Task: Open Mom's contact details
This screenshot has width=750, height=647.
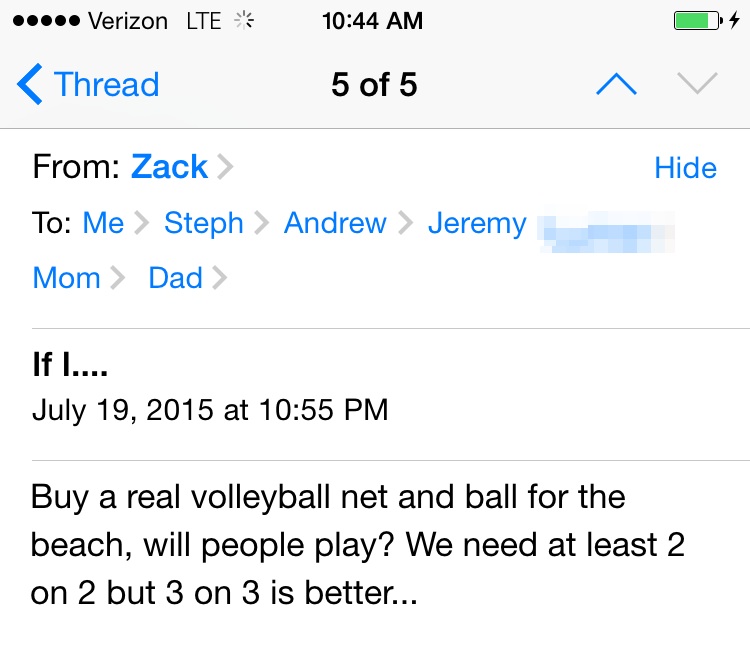Action: tap(66, 277)
